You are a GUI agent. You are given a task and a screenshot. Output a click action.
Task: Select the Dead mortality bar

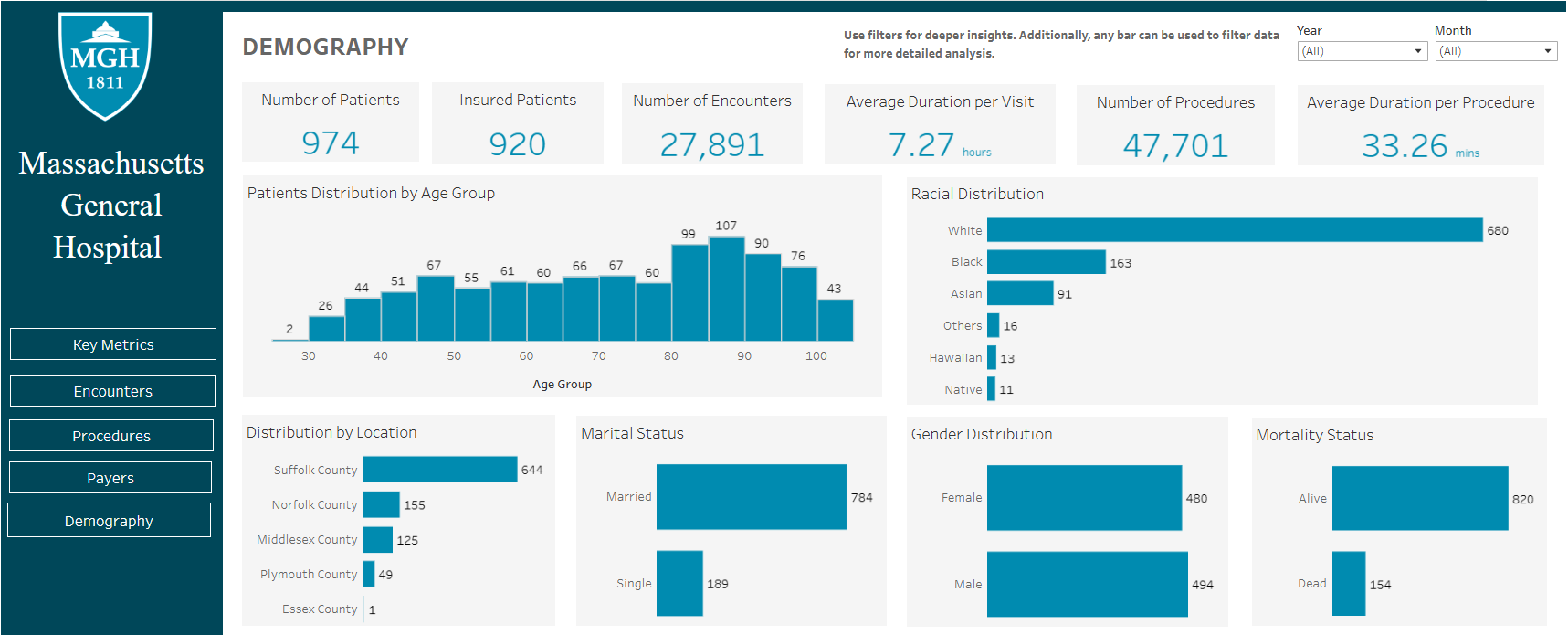[x=1348, y=583]
